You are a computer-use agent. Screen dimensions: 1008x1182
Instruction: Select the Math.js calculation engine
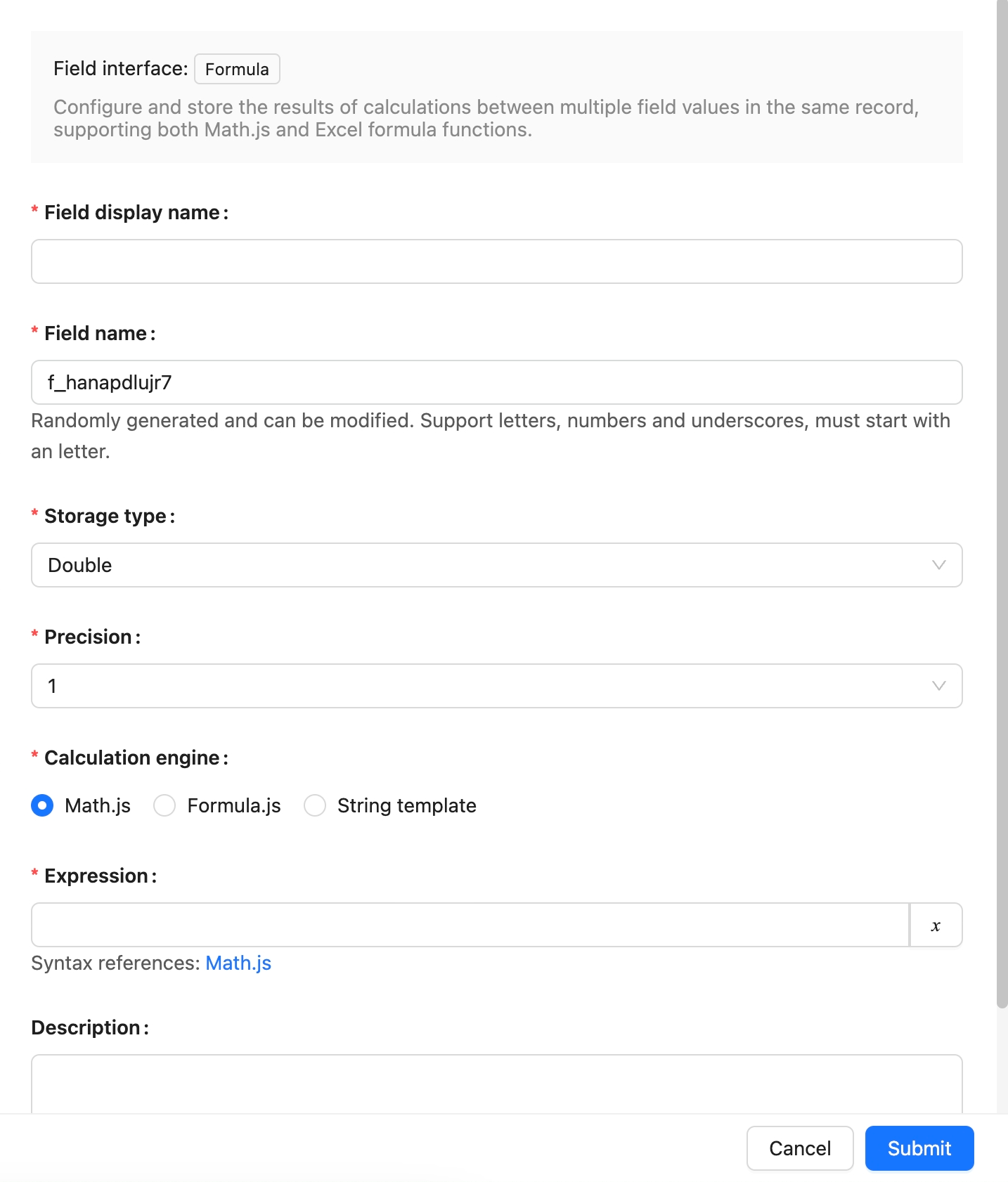pos(42,805)
